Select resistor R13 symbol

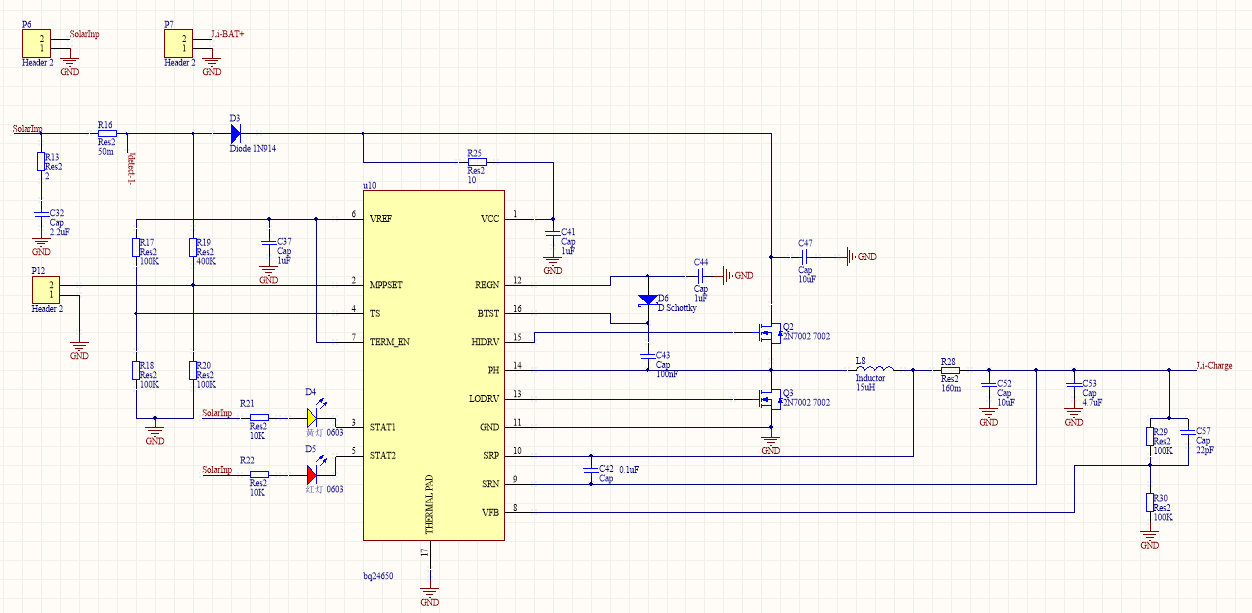tap(41, 162)
